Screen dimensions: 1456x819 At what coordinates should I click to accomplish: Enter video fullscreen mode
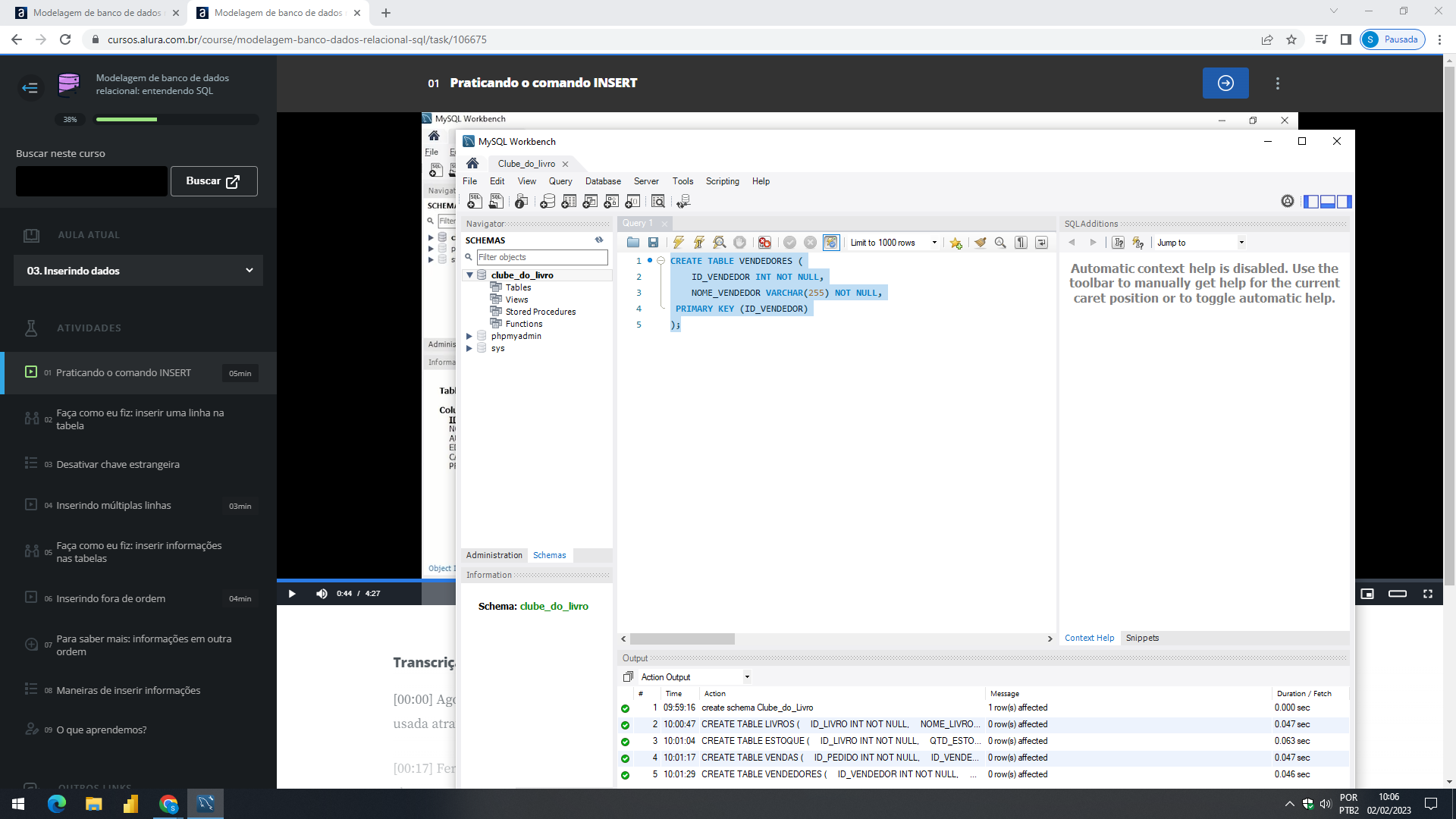[1427, 594]
